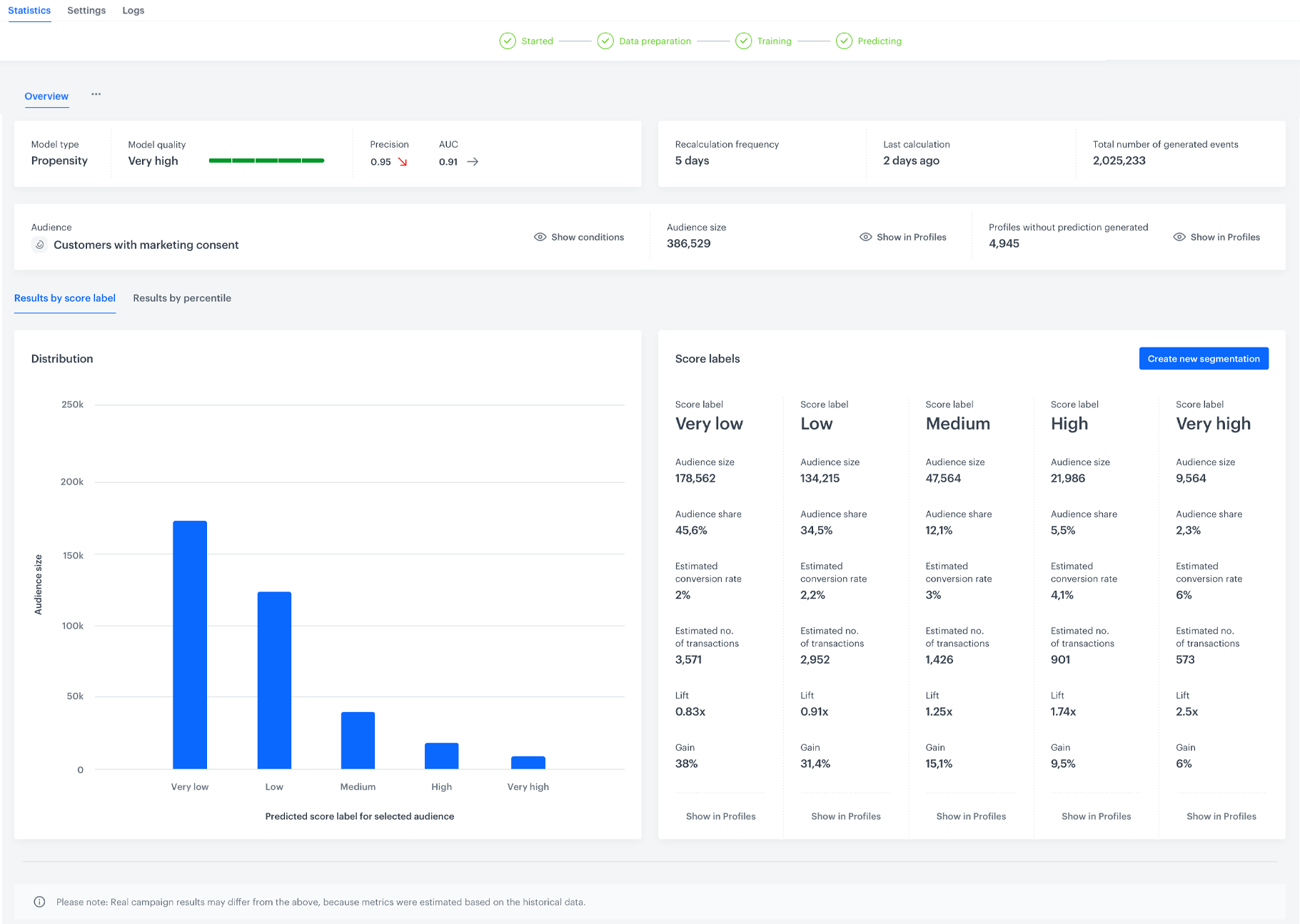The image size is (1300, 924).
Task: Show Very low score label in Profiles
Action: point(720,816)
